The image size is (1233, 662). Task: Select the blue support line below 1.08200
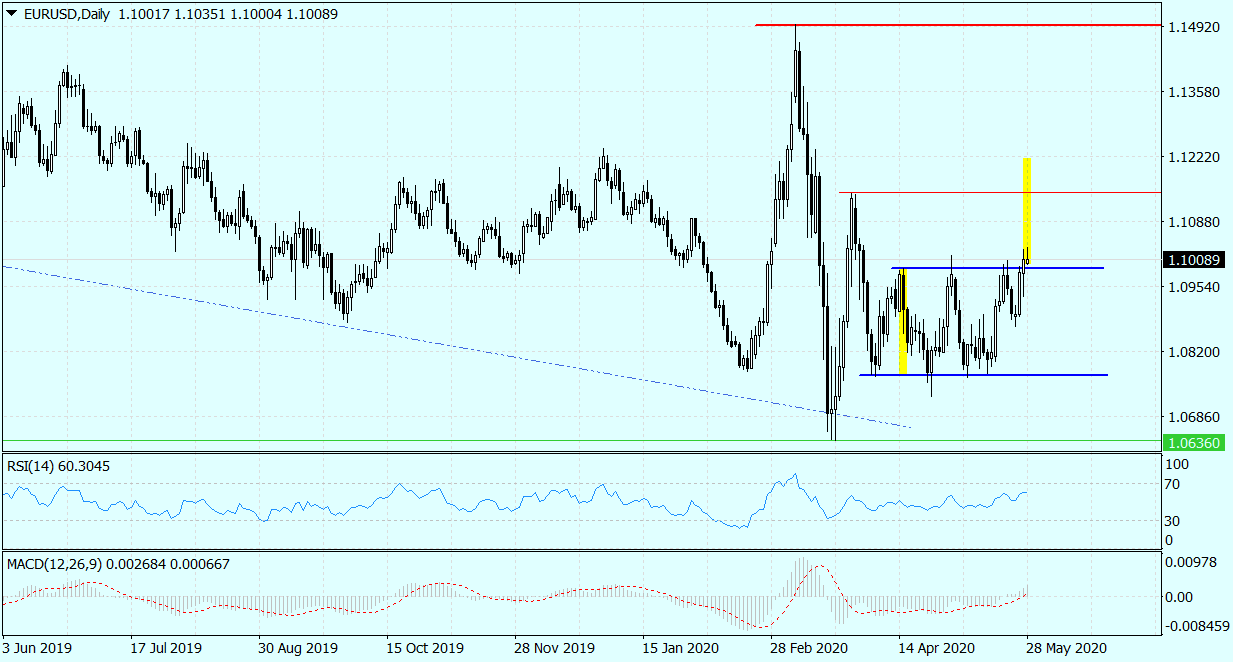[983, 375]
